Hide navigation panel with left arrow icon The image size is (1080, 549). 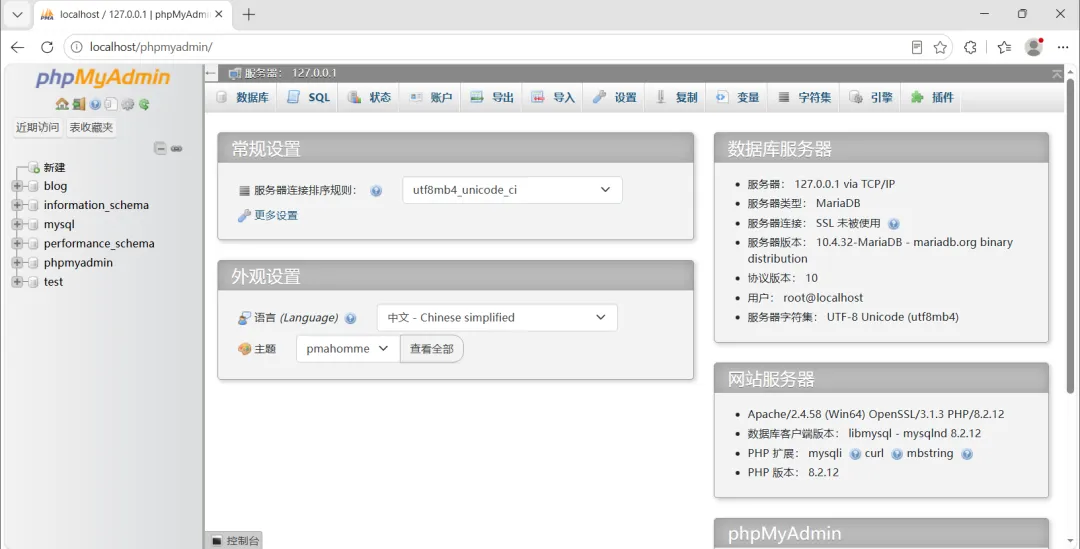coord(211,73)
